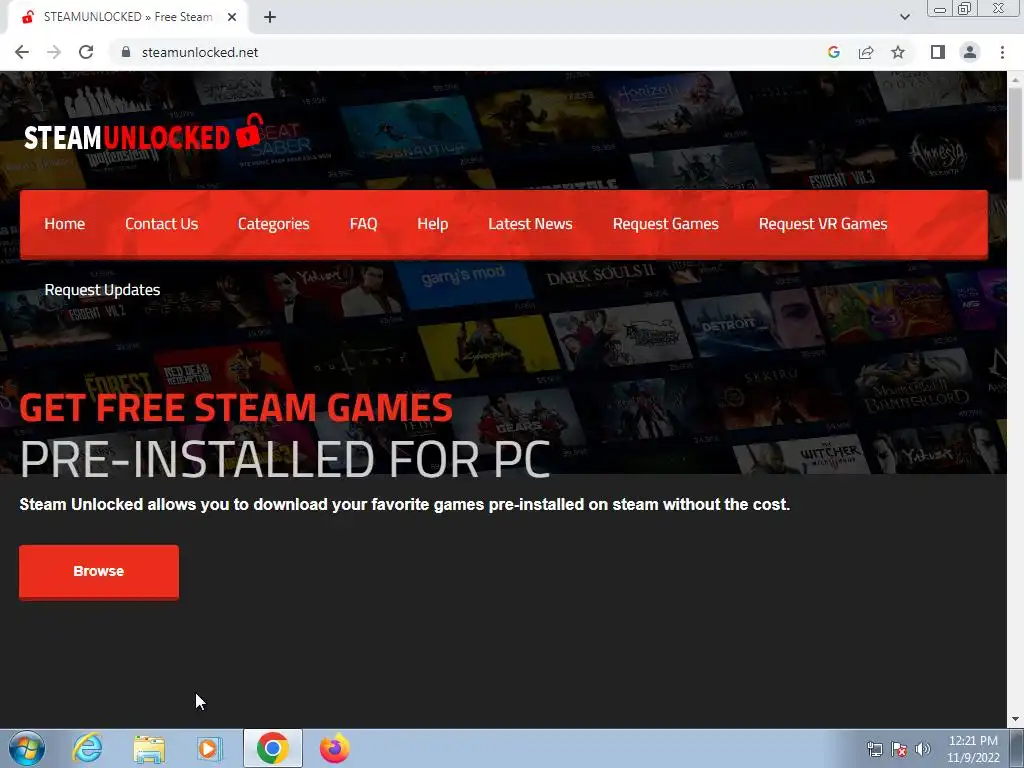This screenshot has height=768, width=1024.
Task: Click the page vertical scrollbar thumb
Action: click(1015, 134)
